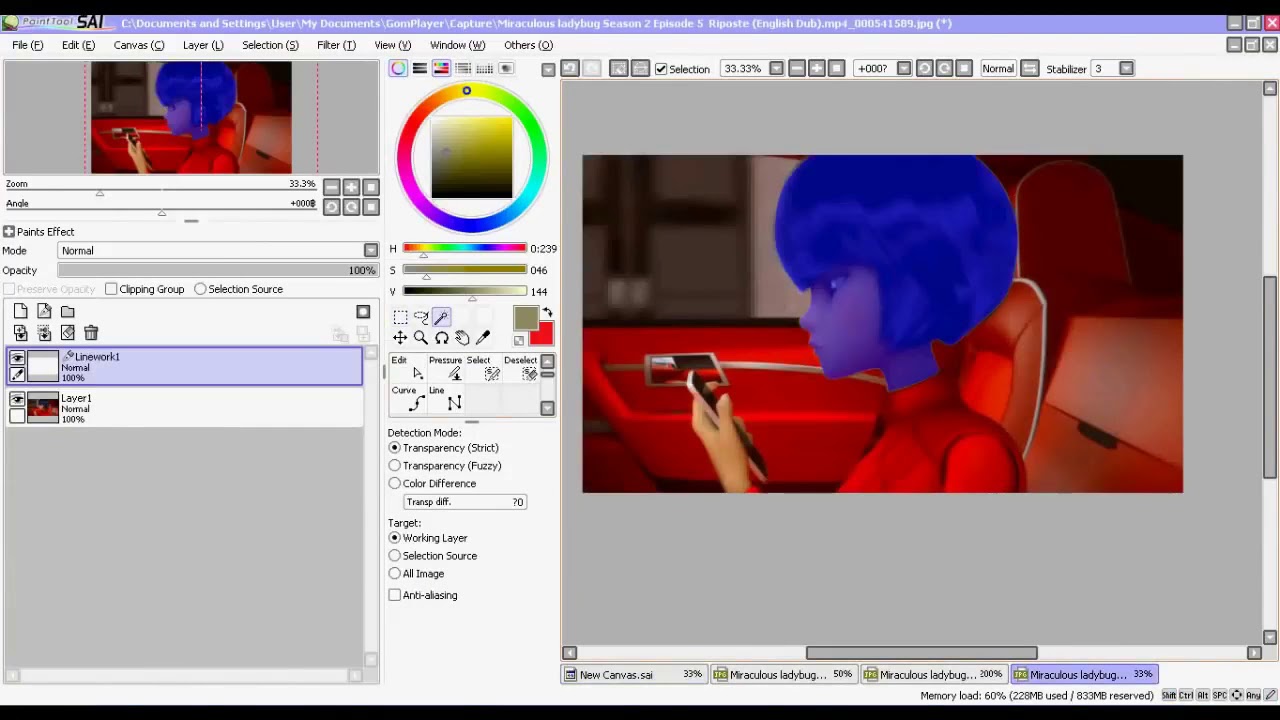1280x720 pixels.
Task: Set target to All Image
Action: (394, 574)
